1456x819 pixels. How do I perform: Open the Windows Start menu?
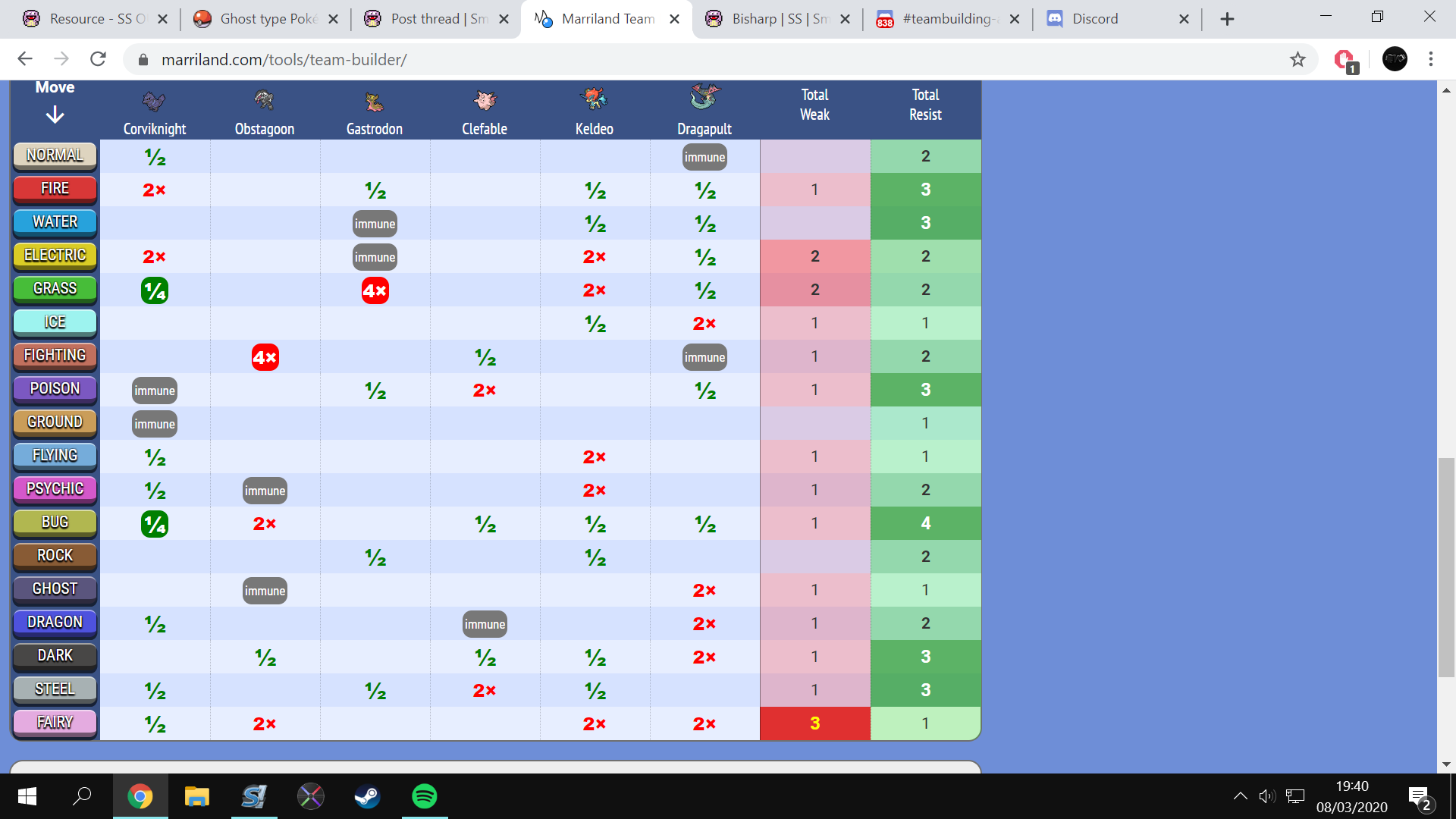pyautogui.click(x=27, y=796)
